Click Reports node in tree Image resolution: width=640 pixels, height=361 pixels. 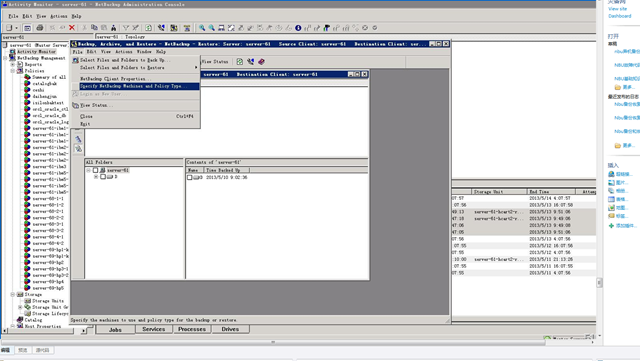click(33, 65)
